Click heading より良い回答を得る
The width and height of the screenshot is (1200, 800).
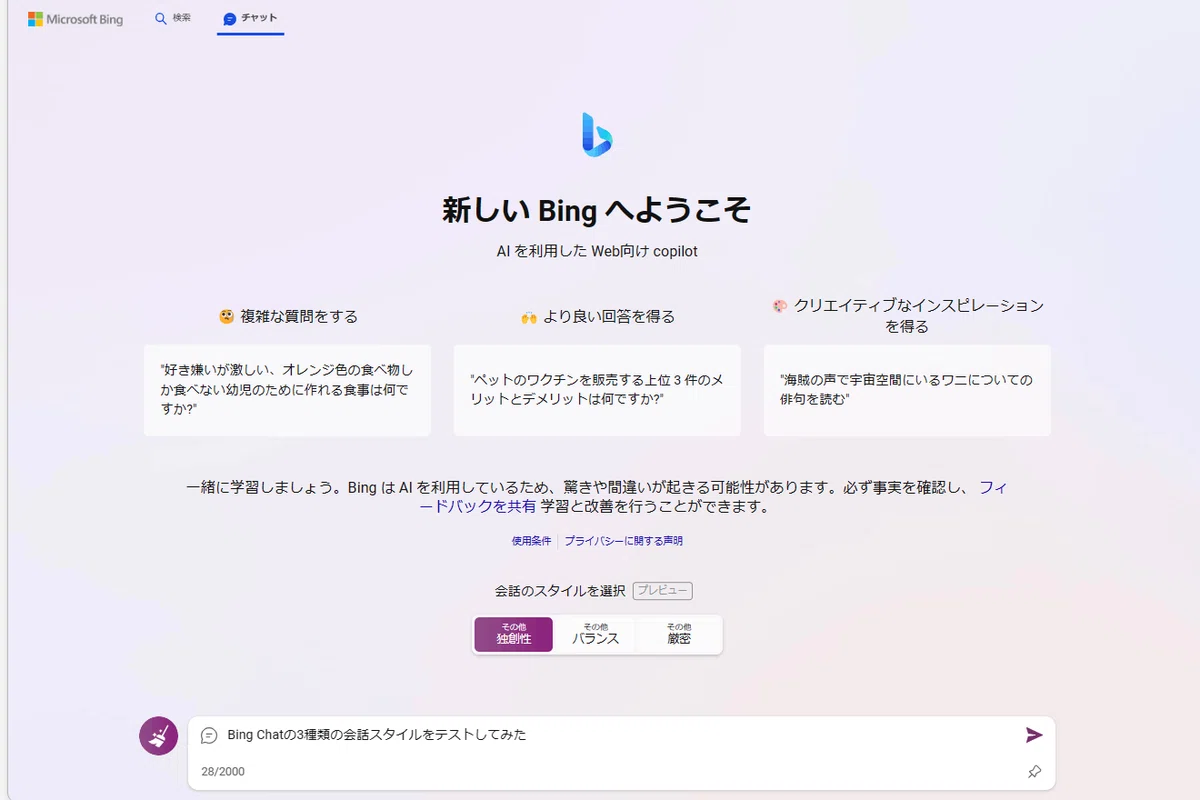coord(597,316)
